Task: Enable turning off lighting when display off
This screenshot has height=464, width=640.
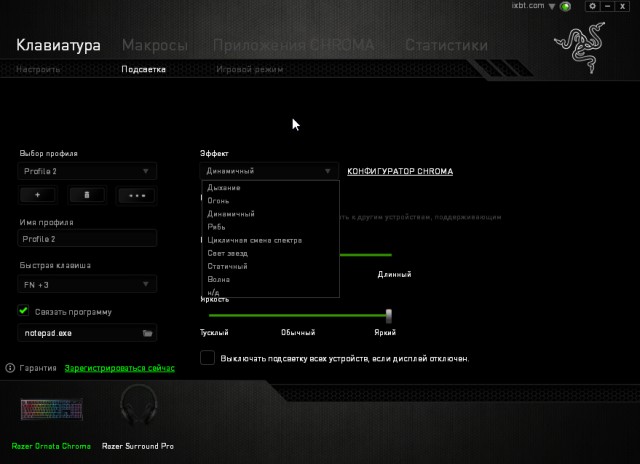Action: [207, 357]
